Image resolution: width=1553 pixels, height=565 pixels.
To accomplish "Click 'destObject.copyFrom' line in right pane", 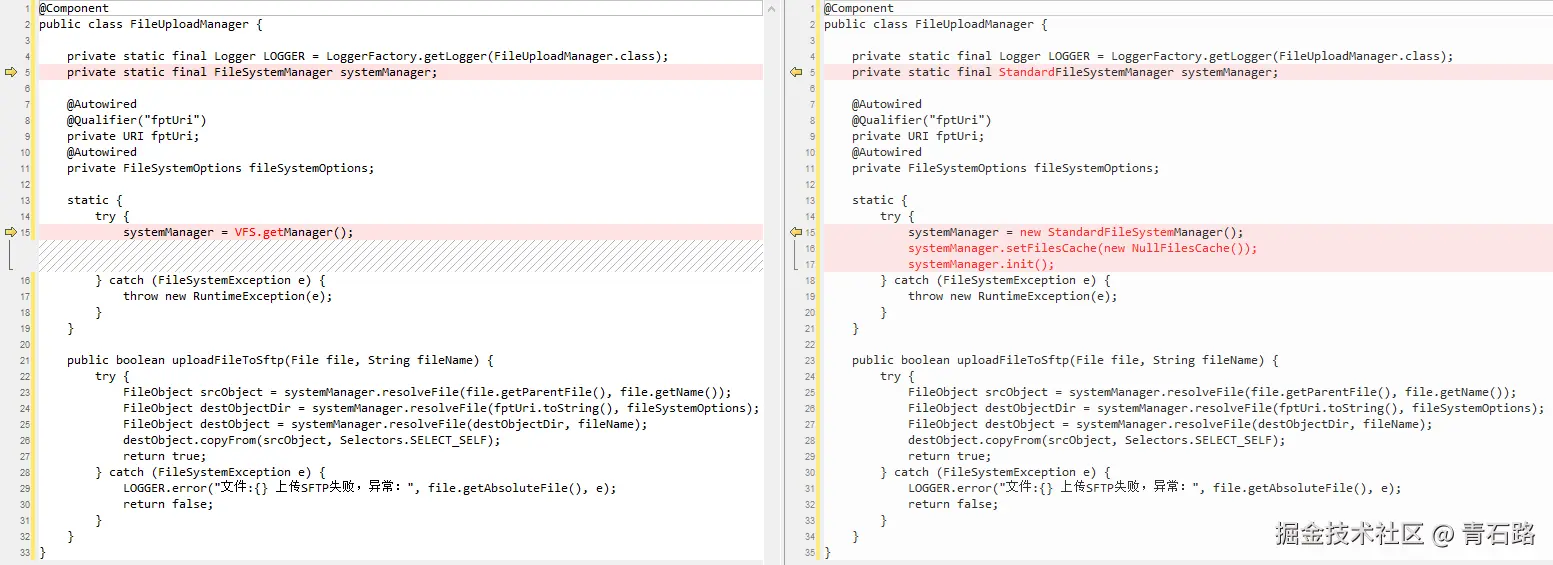I will (x=1096, y=440).
